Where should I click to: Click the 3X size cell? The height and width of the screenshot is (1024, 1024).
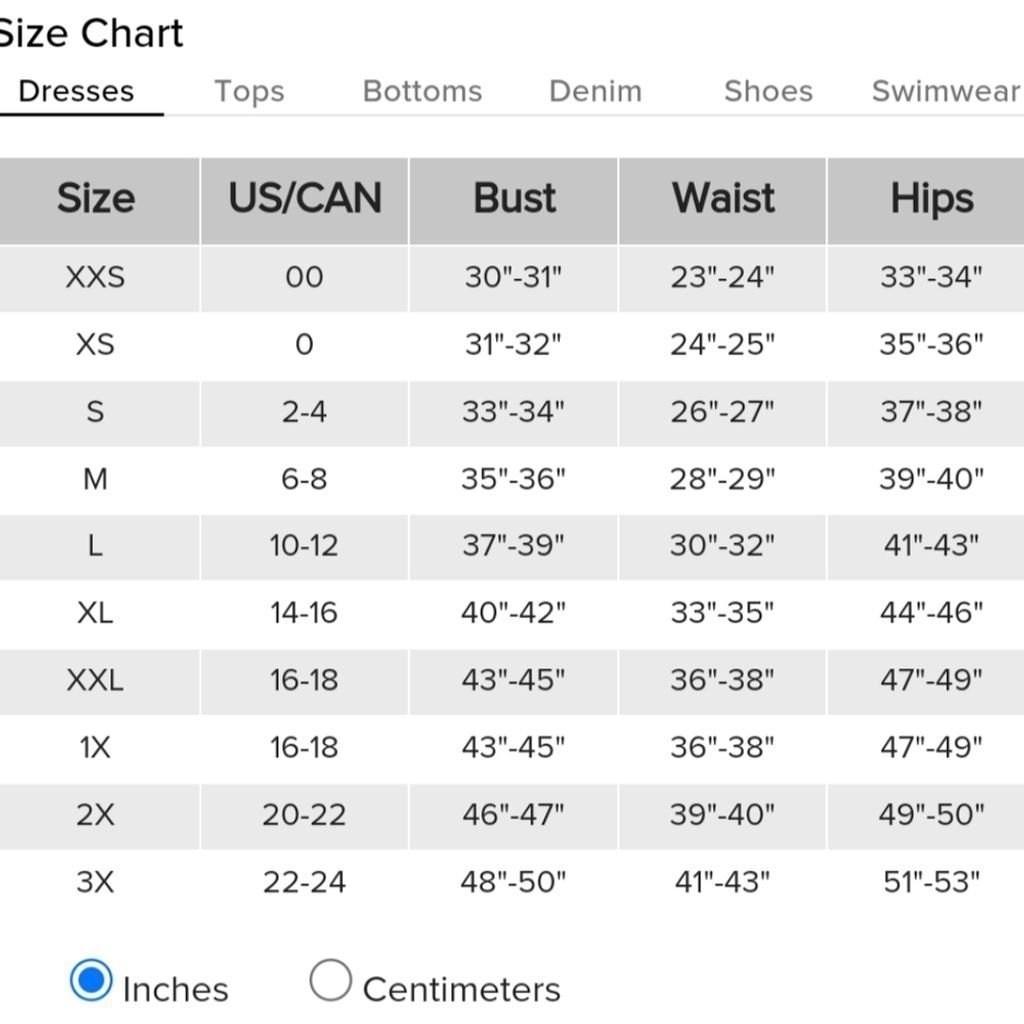(95, 882)
